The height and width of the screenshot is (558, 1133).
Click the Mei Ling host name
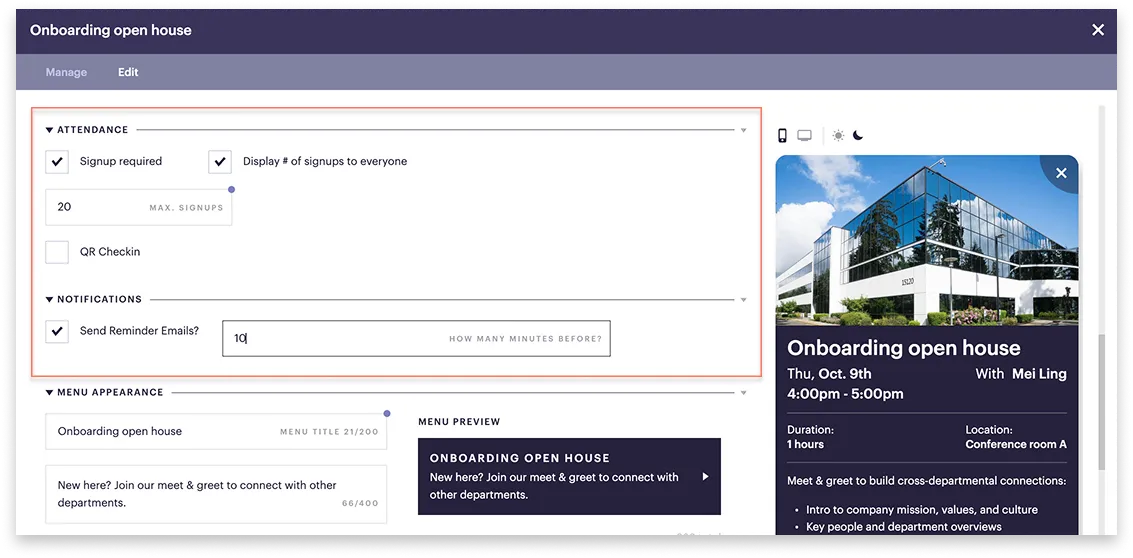(x=1039, y=374)
